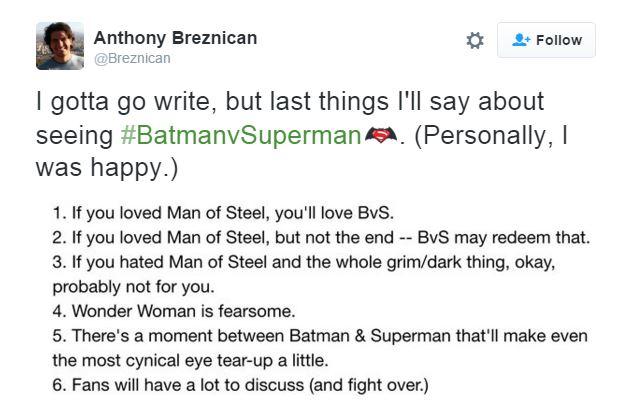This screenshot has height=405, width=630.
Task: Click the "was happy.)" tweet text
Action: (106, 168)
